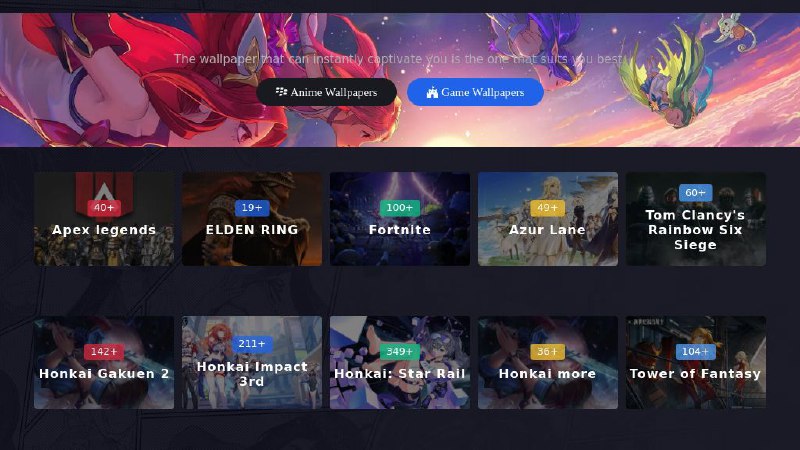Click the blue 211+ badge on Honkai Impact
Screen dimensions: 800x450
[x=252, y=344]
